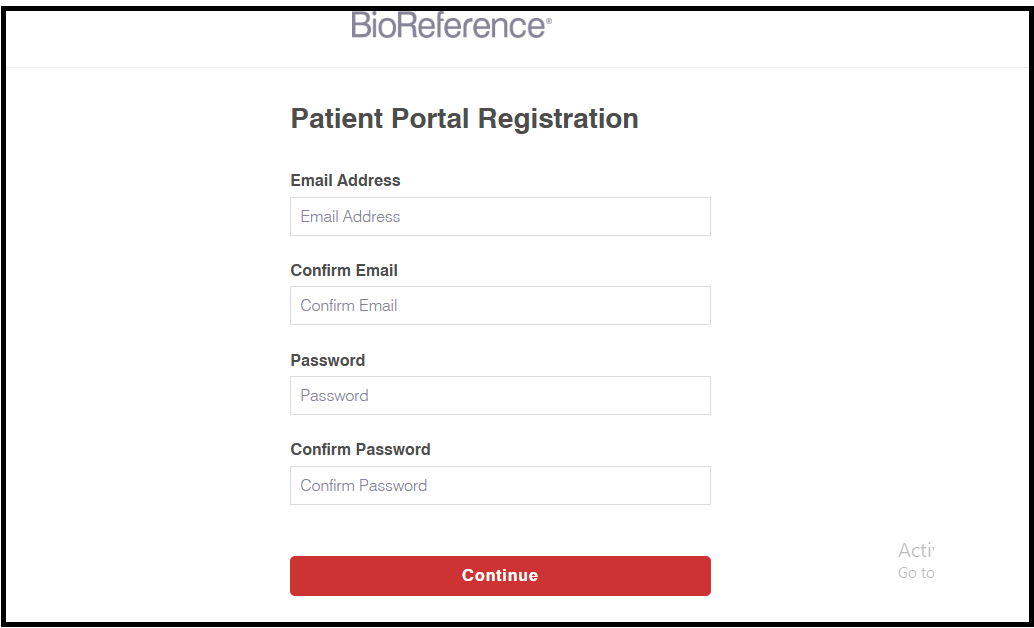Click the "Go to" watermark text
Screen dimensions: 1034x628
(x=915, y=573)
